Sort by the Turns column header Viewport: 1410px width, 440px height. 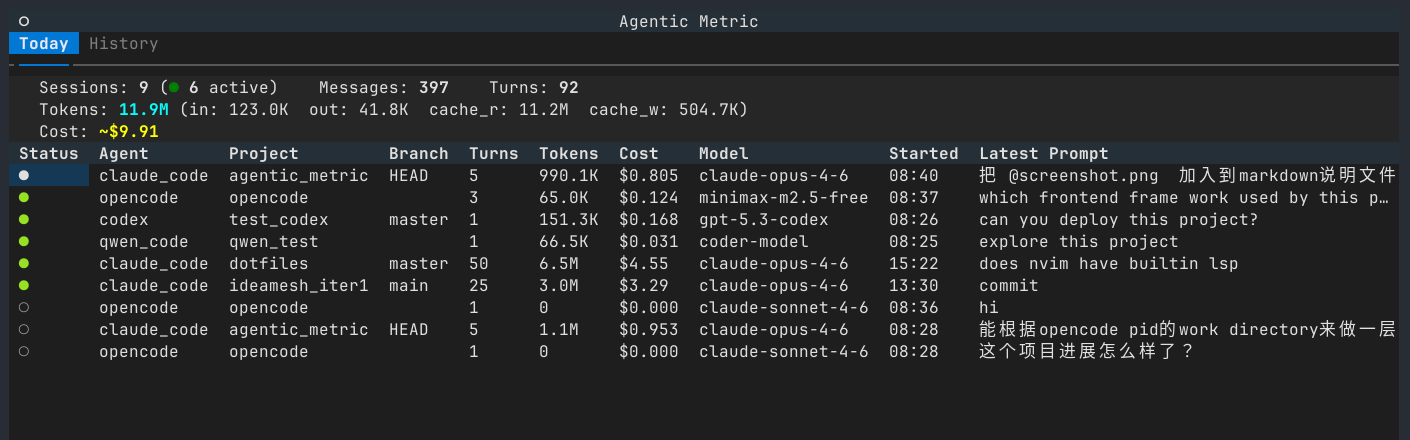pyautogui.click(x=494, y=153)
